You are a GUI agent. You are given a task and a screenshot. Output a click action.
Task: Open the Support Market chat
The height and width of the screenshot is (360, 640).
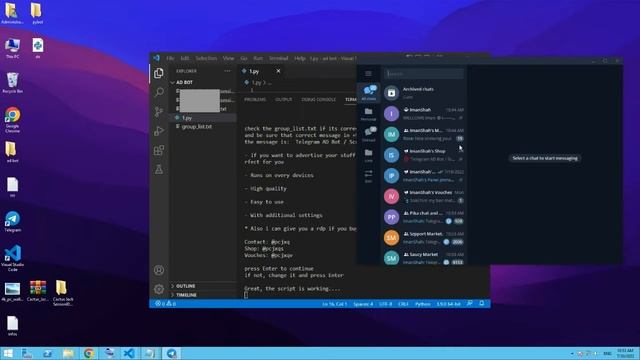[x=424, y=238]
